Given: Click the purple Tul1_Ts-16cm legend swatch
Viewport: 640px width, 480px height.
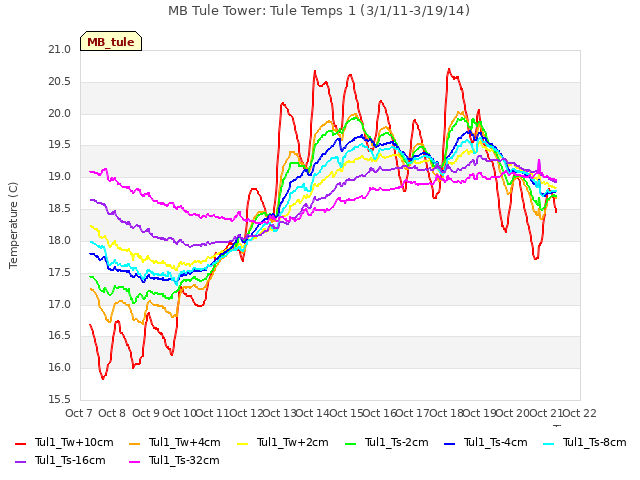Looking at the screenshot, I should coord(20,461).
